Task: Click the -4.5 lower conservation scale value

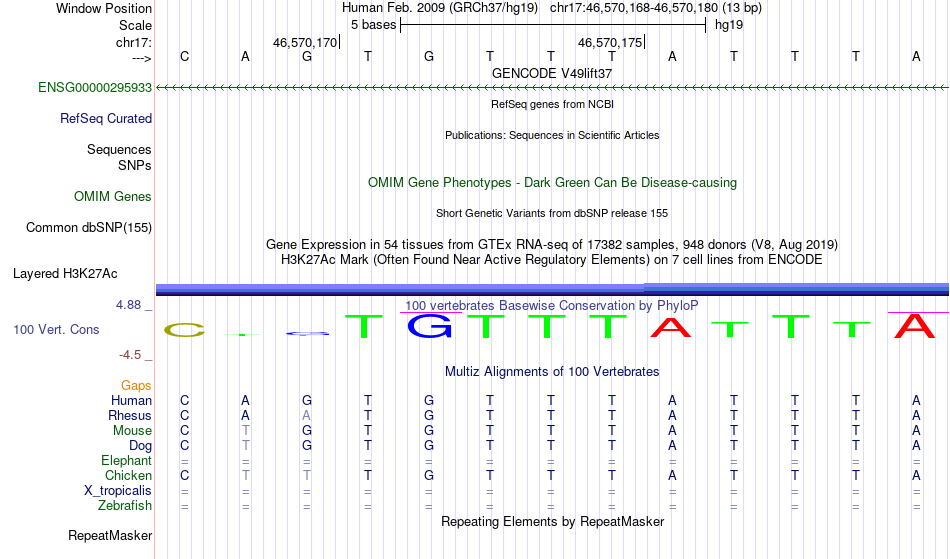Action: pos(130,355)
